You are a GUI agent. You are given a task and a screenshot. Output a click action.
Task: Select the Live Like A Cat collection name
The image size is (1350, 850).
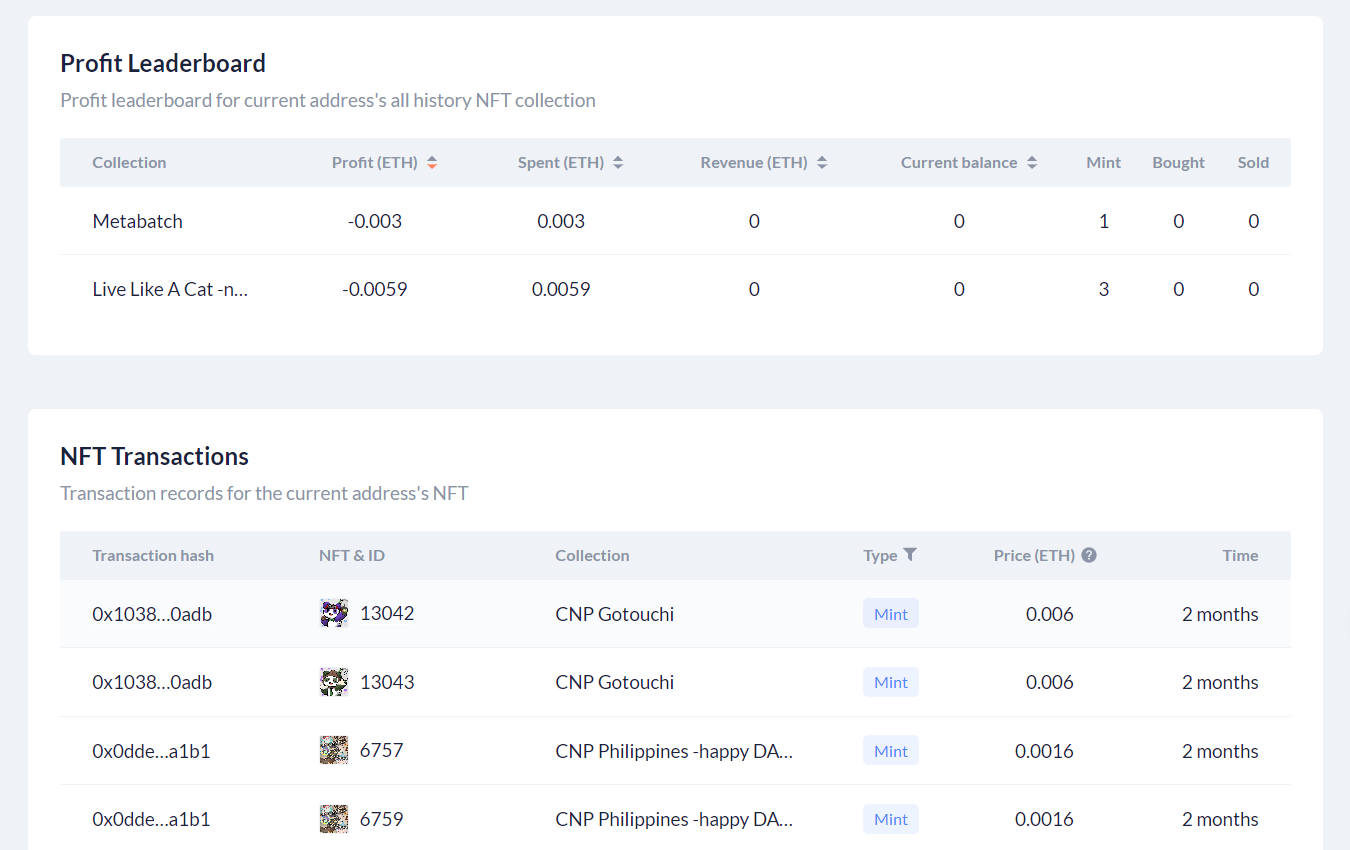click(170, 289)
